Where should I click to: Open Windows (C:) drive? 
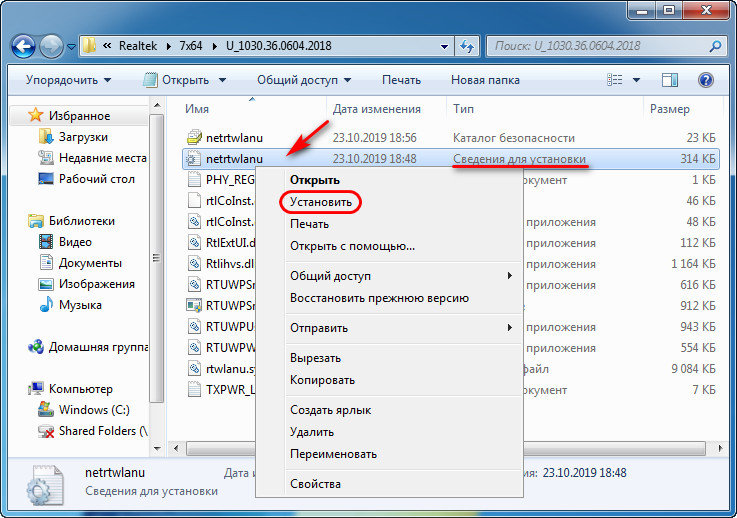coord(94,410)
